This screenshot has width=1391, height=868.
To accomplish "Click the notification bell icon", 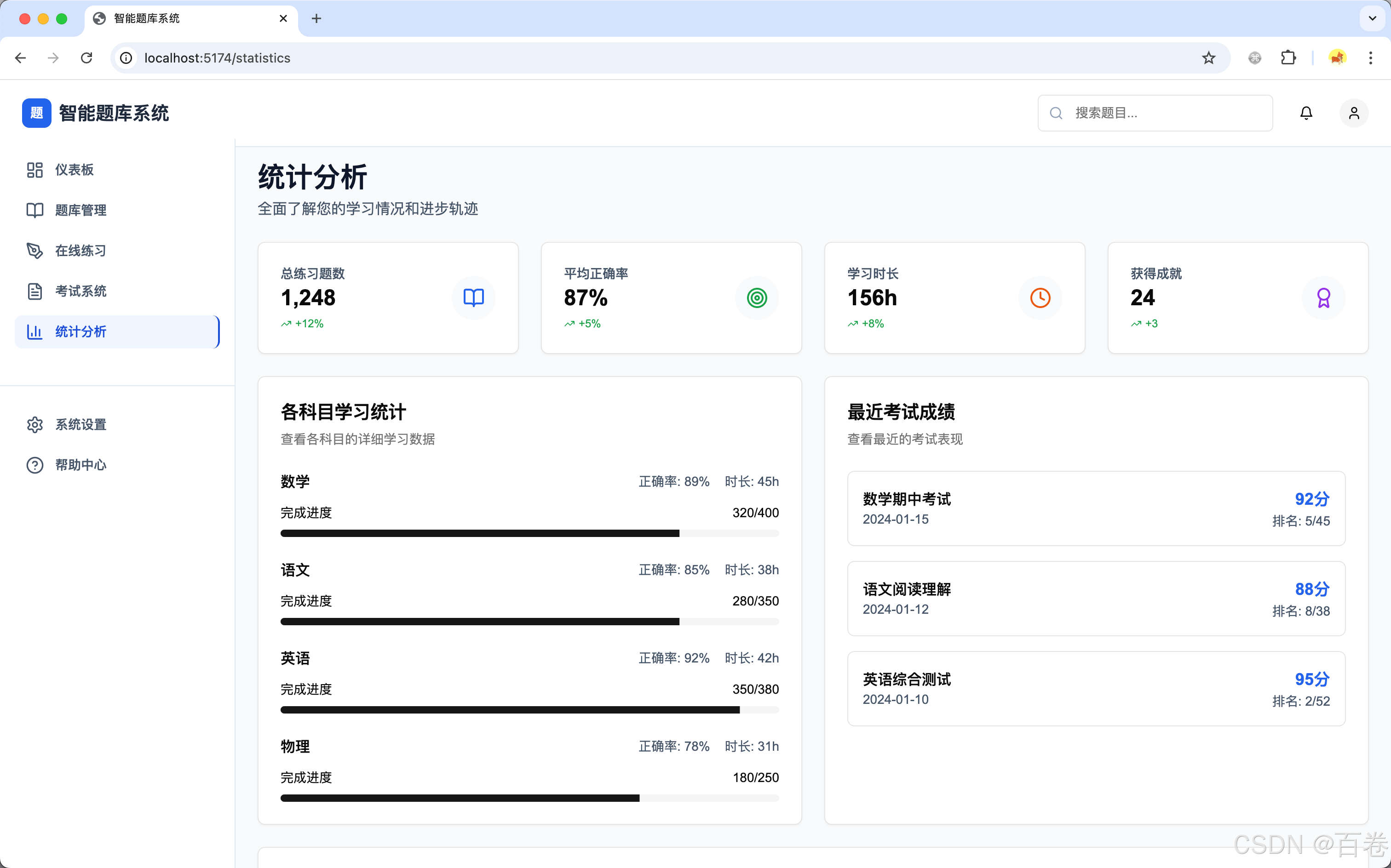I will (x=1306, y=113).
